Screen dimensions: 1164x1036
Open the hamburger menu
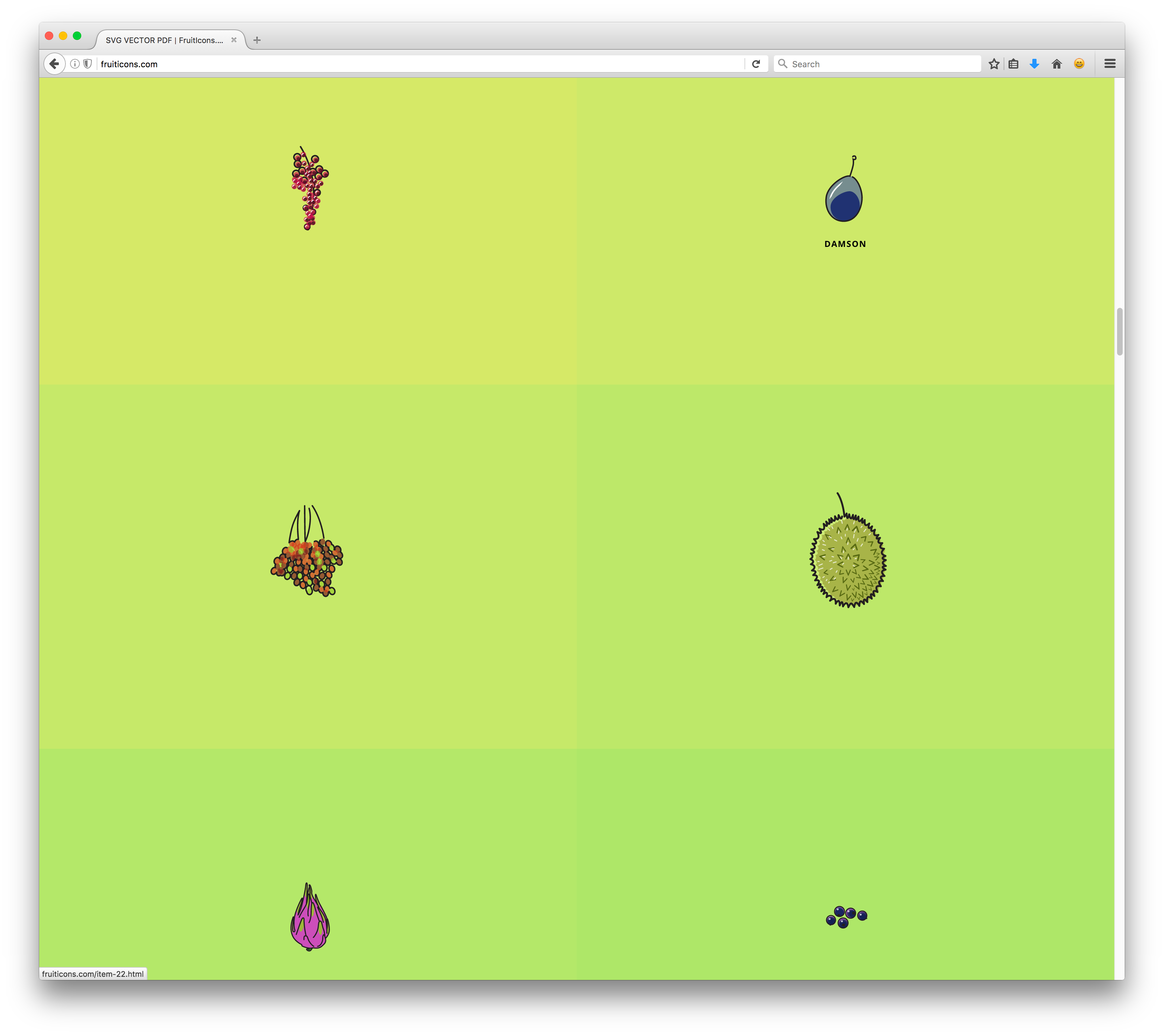1109,64
